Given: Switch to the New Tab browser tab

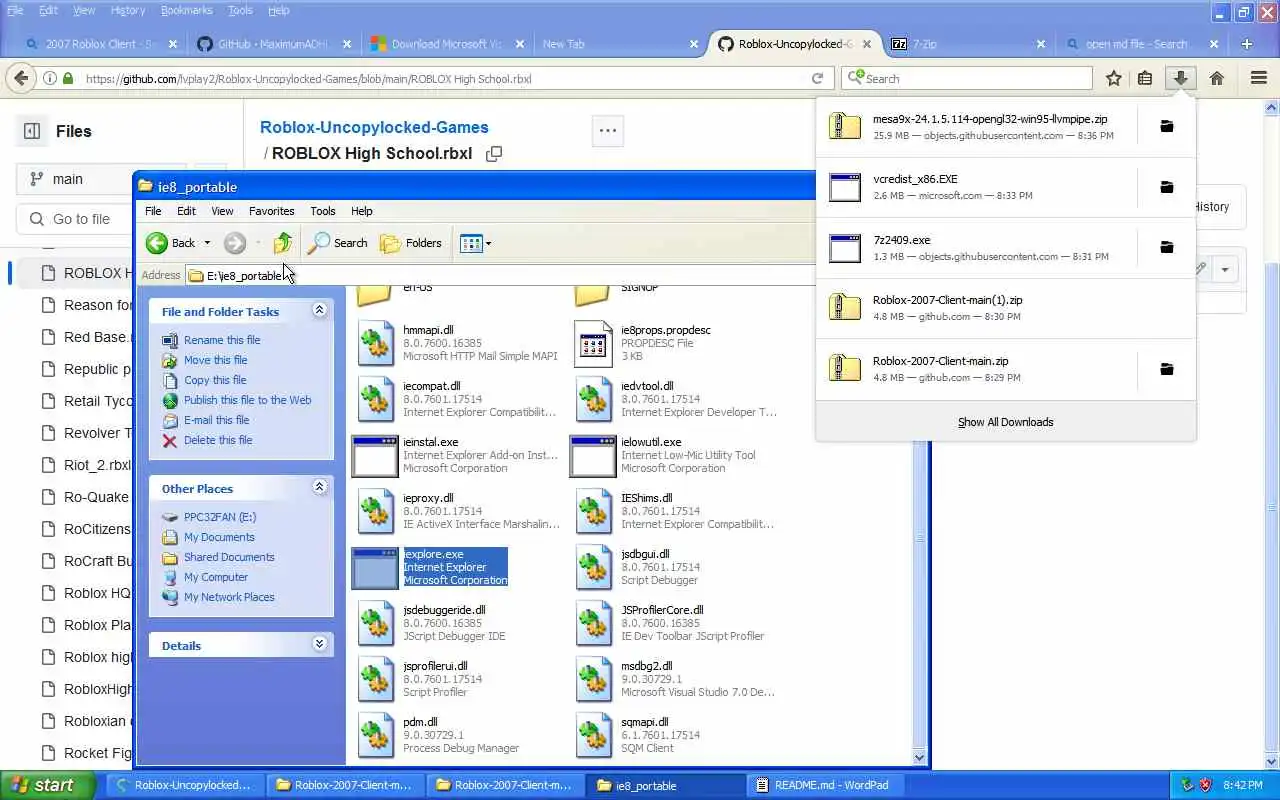Looking at the screenshot, I should coord(620,44).
